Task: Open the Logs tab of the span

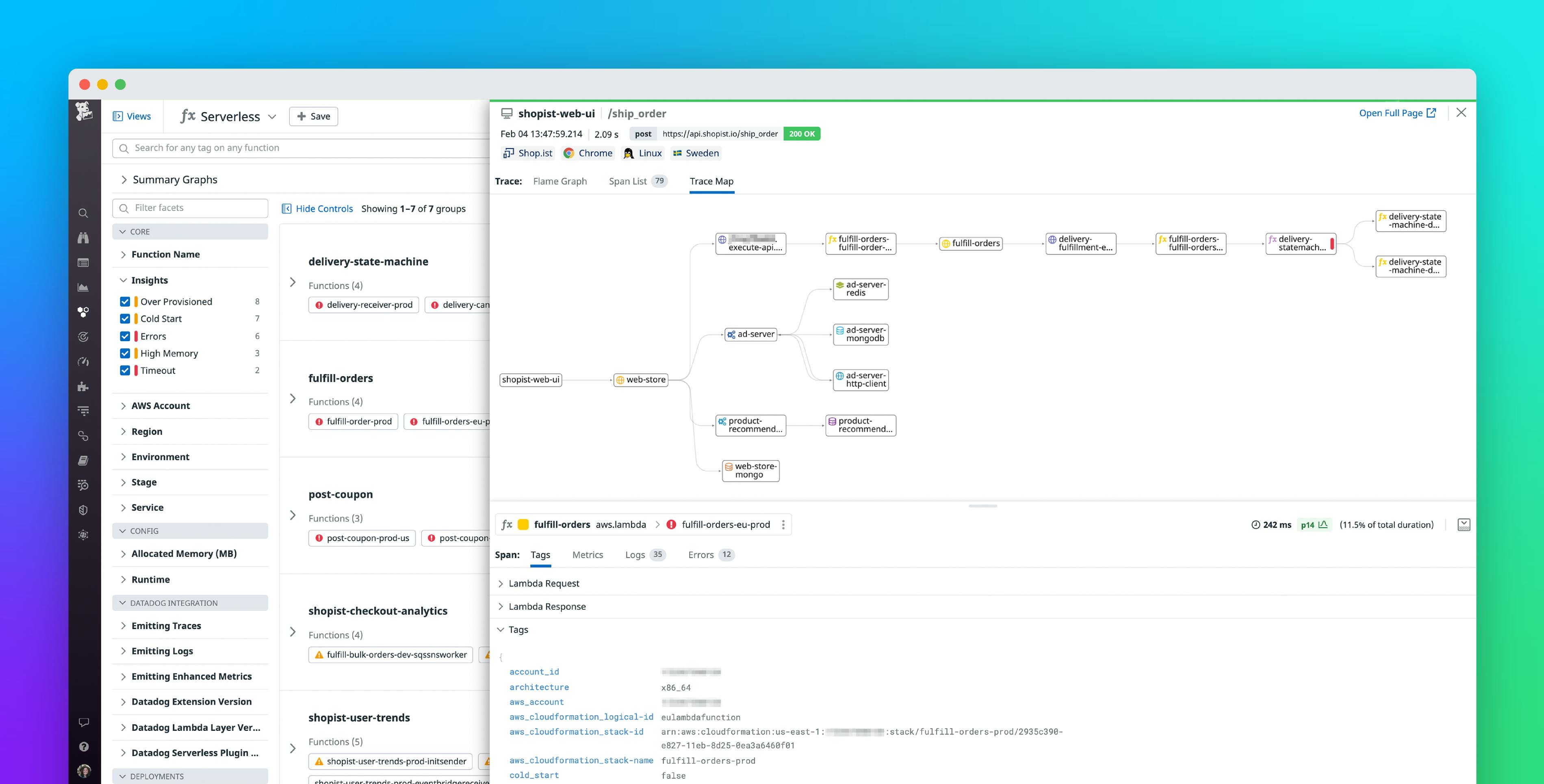Action: tap(635, 554)
